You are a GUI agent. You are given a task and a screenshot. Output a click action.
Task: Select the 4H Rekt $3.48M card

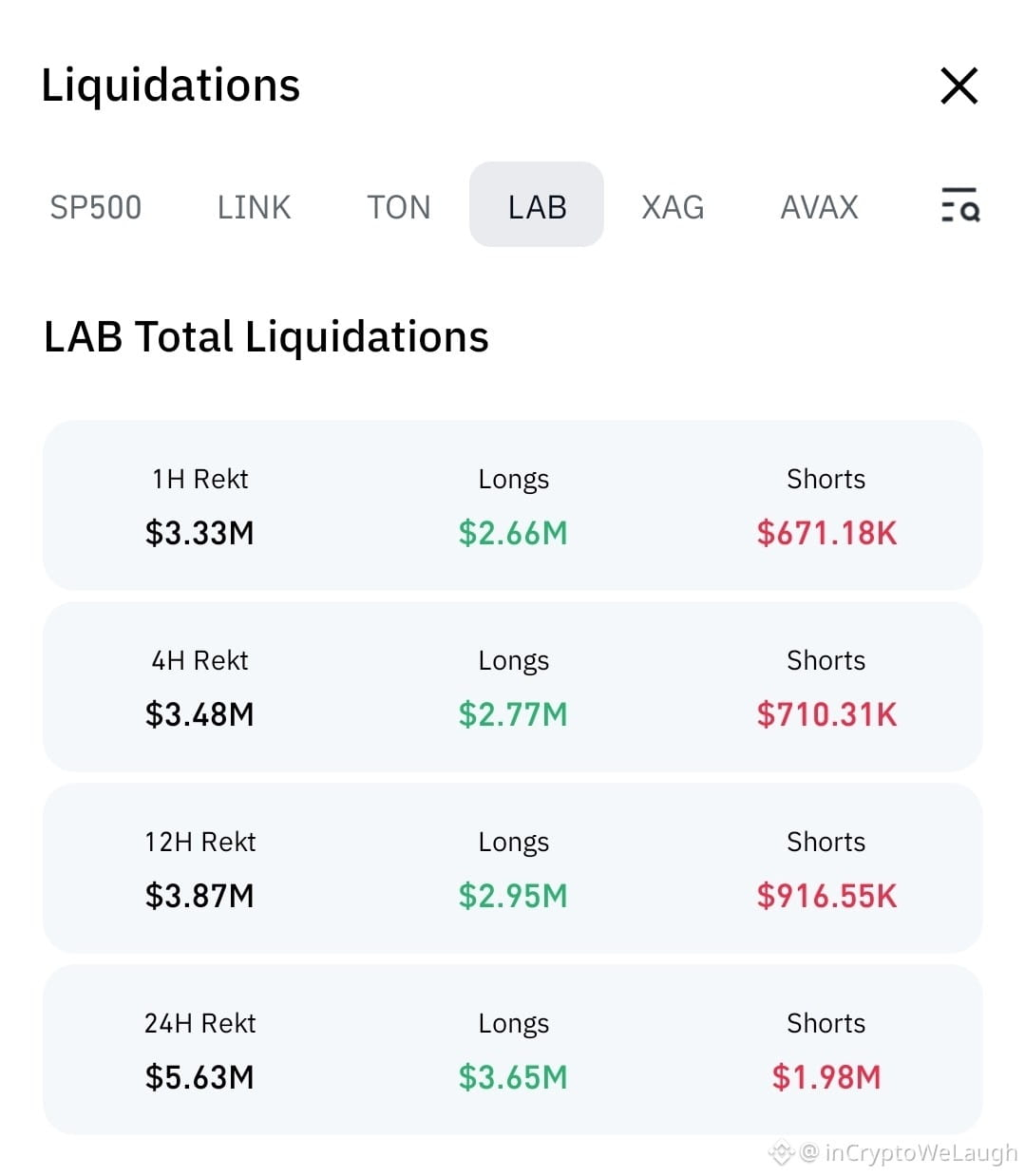click(x=513, y=687)
